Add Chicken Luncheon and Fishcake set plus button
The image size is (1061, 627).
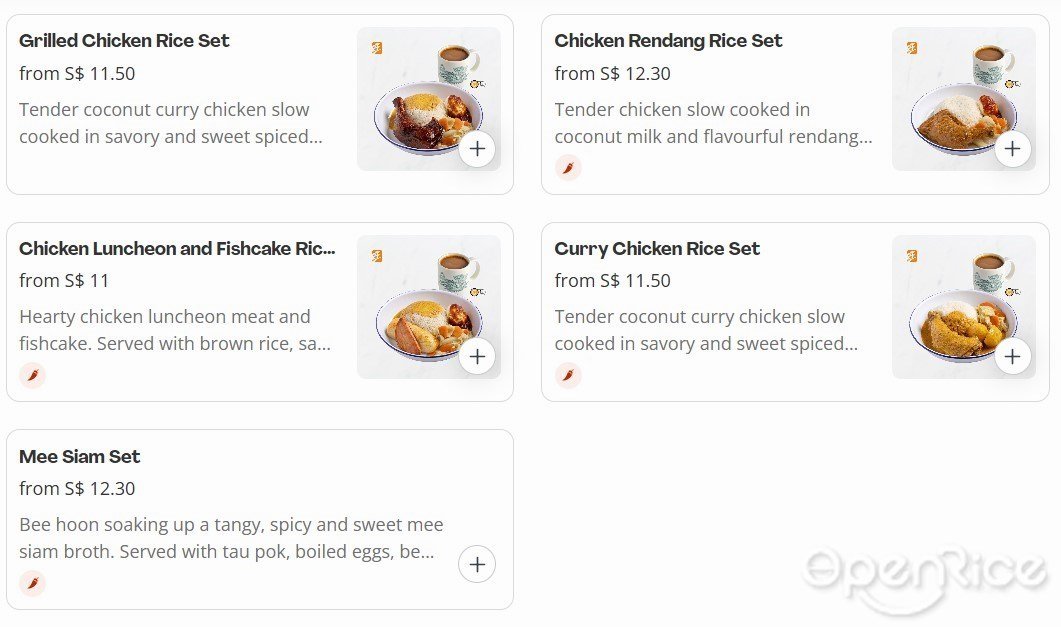[477, 356]
